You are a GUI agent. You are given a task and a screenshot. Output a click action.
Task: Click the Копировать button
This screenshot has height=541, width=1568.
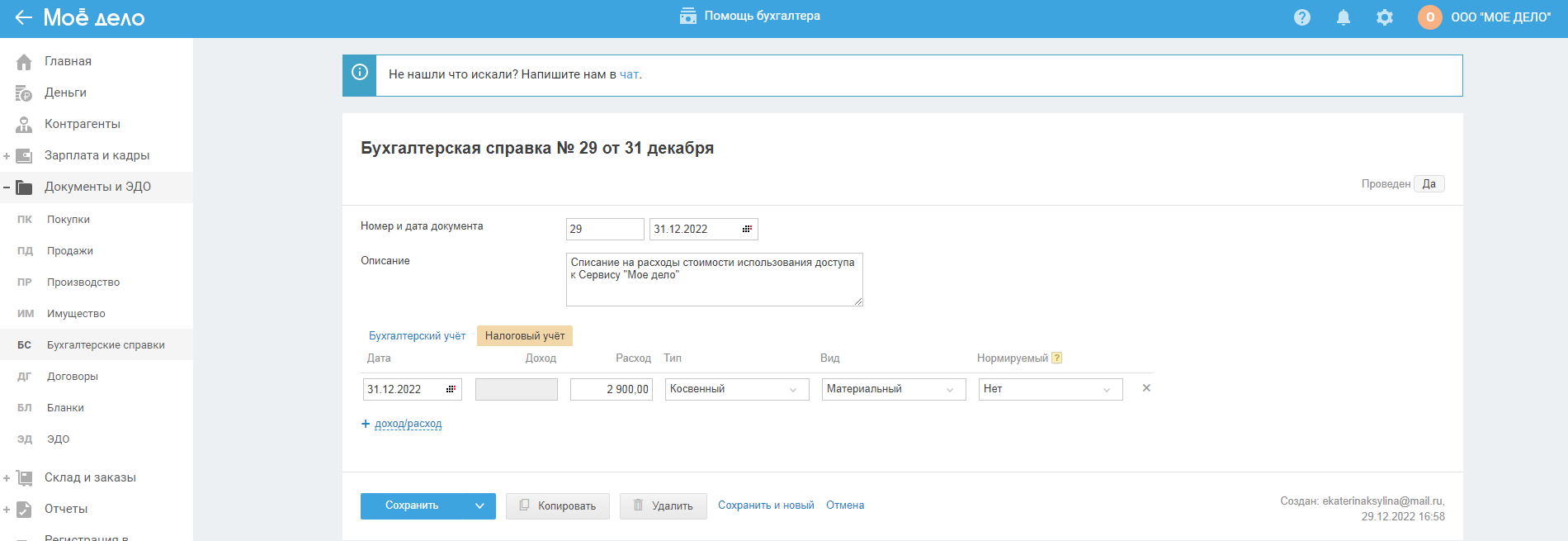pos(558,506)
